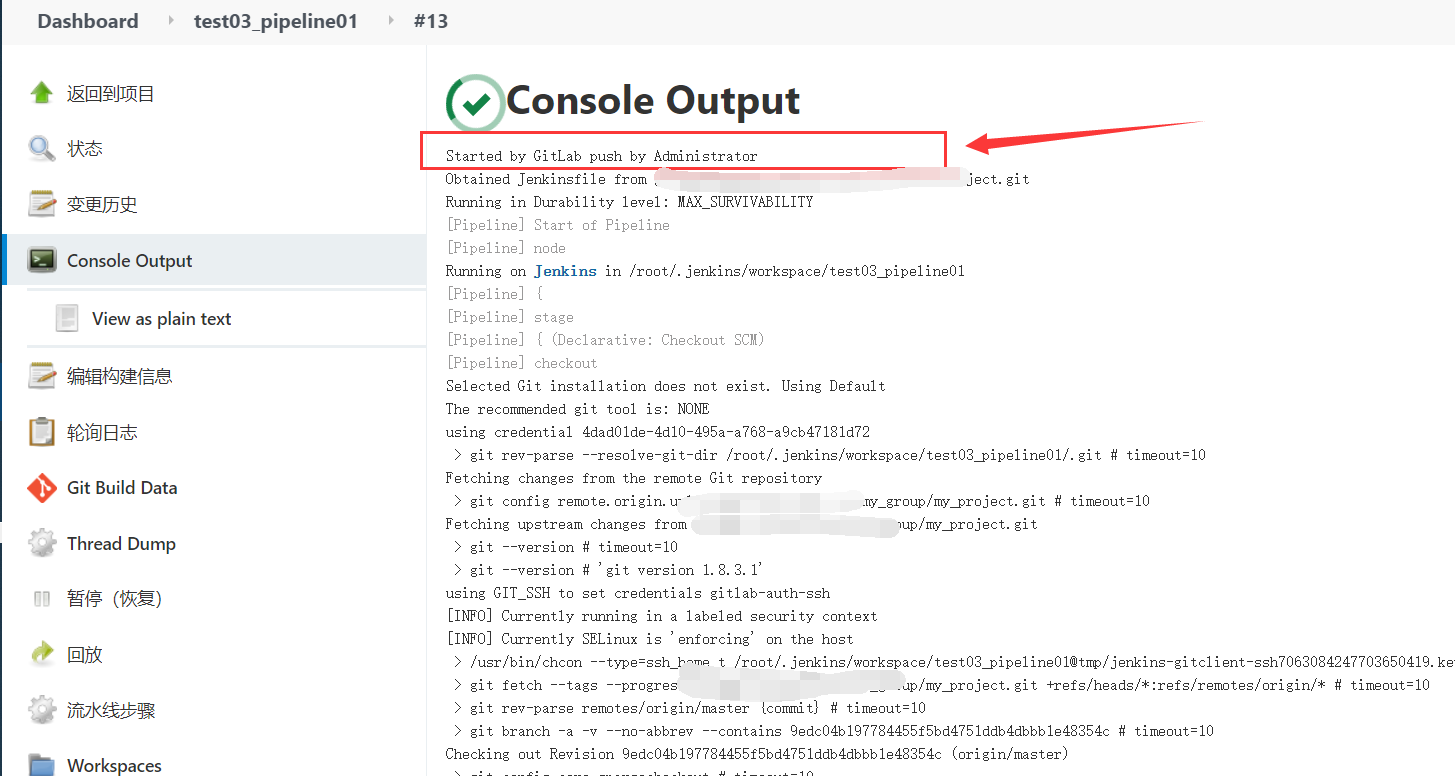Click the green success checkmark build status icon
1455x776 pixels.
(475, 102)
